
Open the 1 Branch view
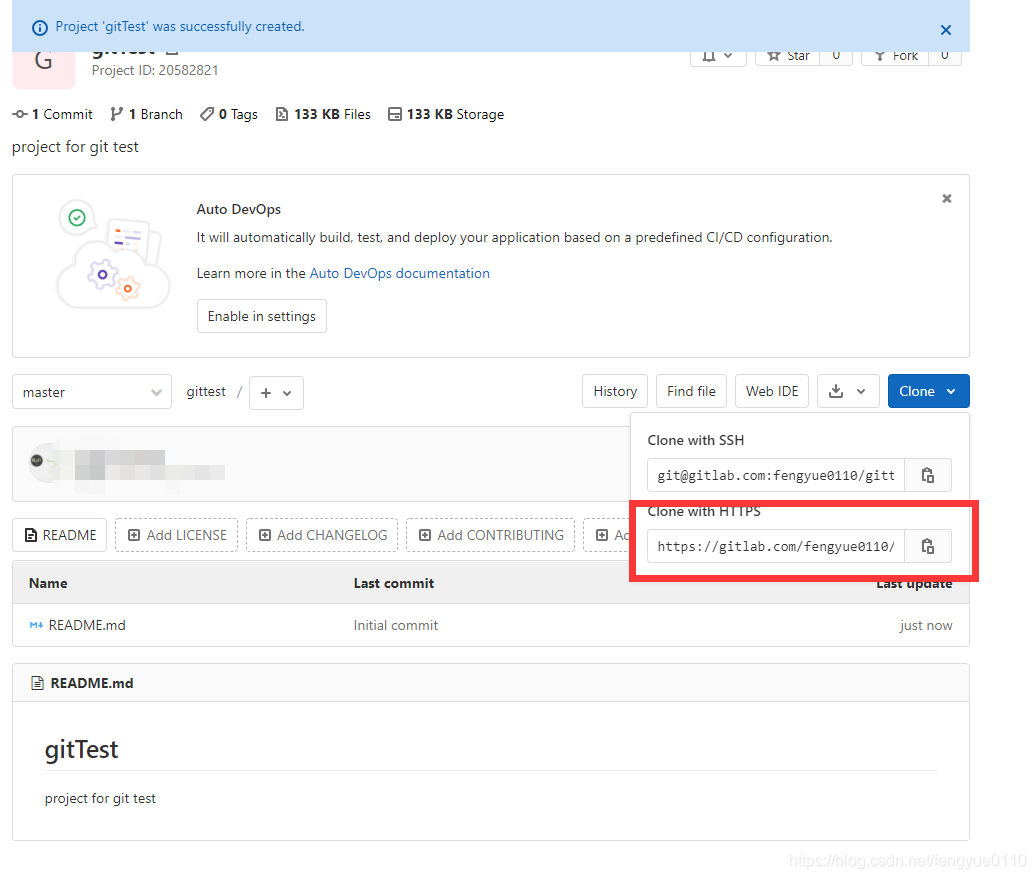146,114
